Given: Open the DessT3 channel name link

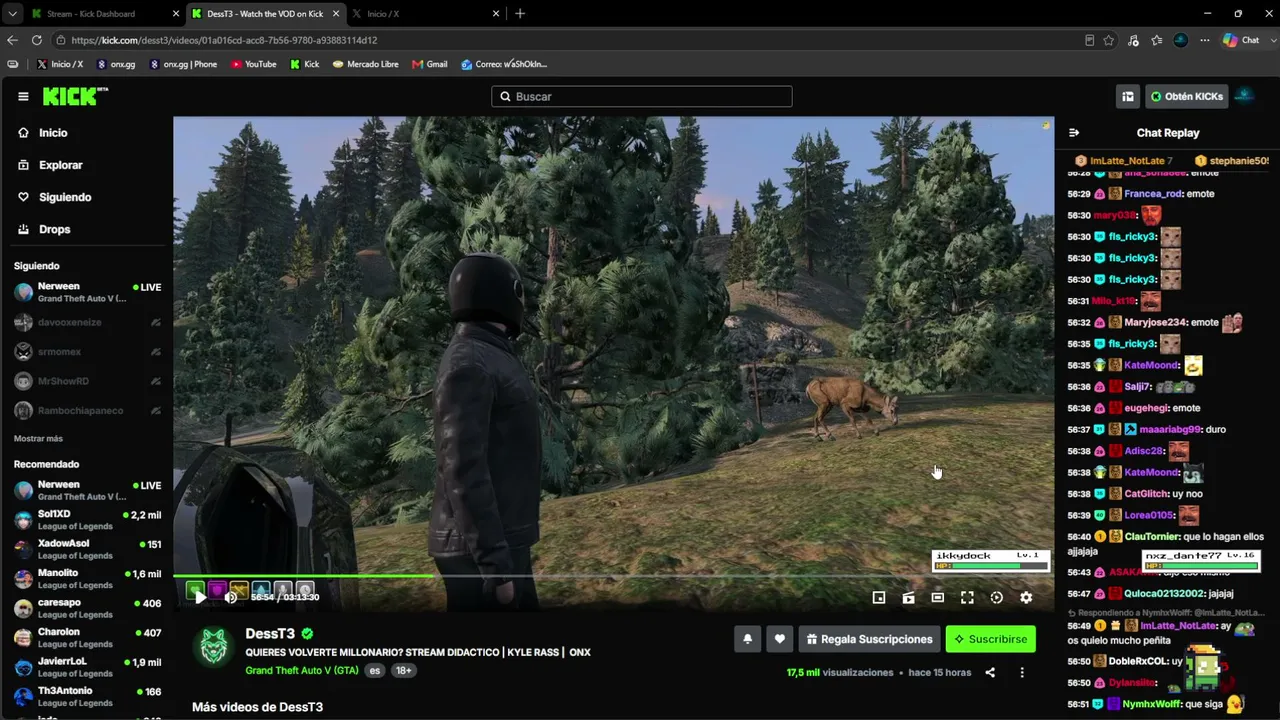Looking at the screenshot, I should coord(270,634).
